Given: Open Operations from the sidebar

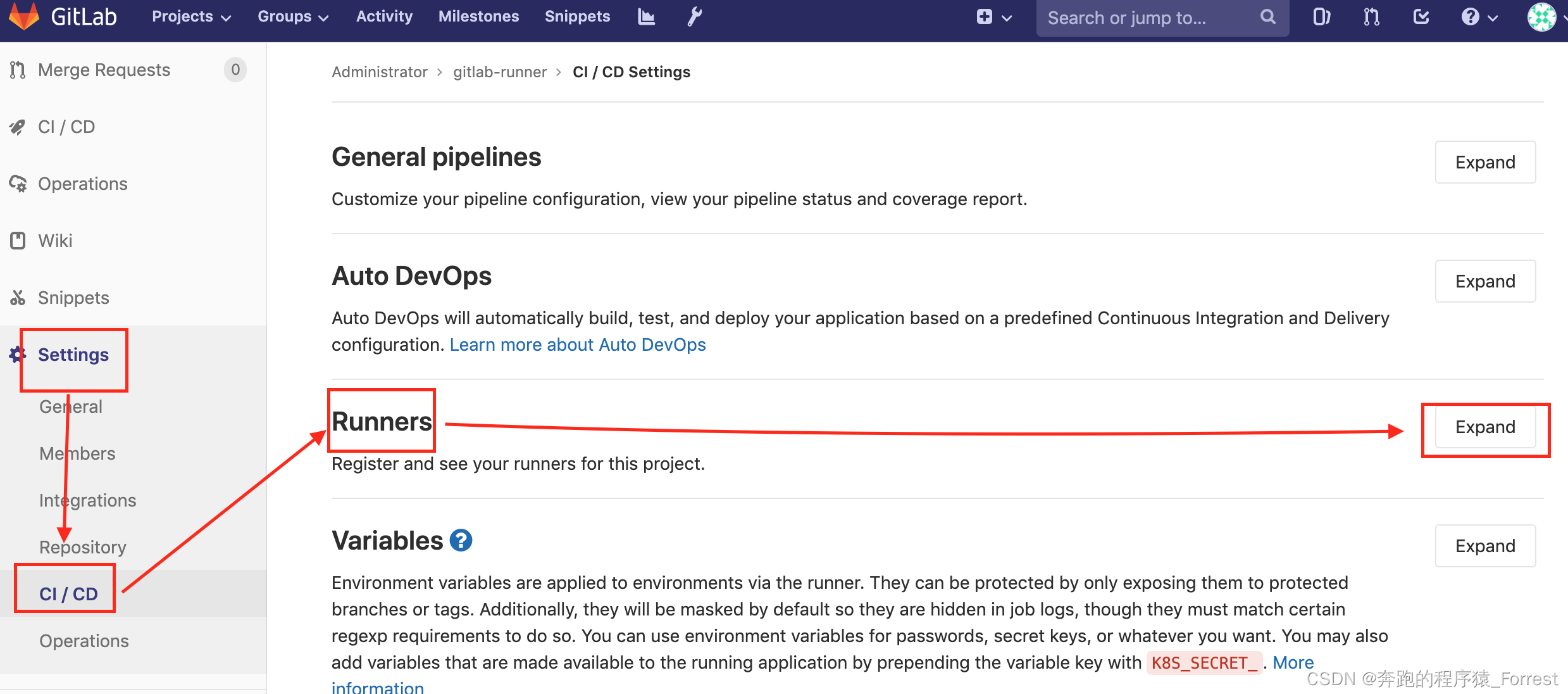Looking at the screenshot, I should 82,184.
